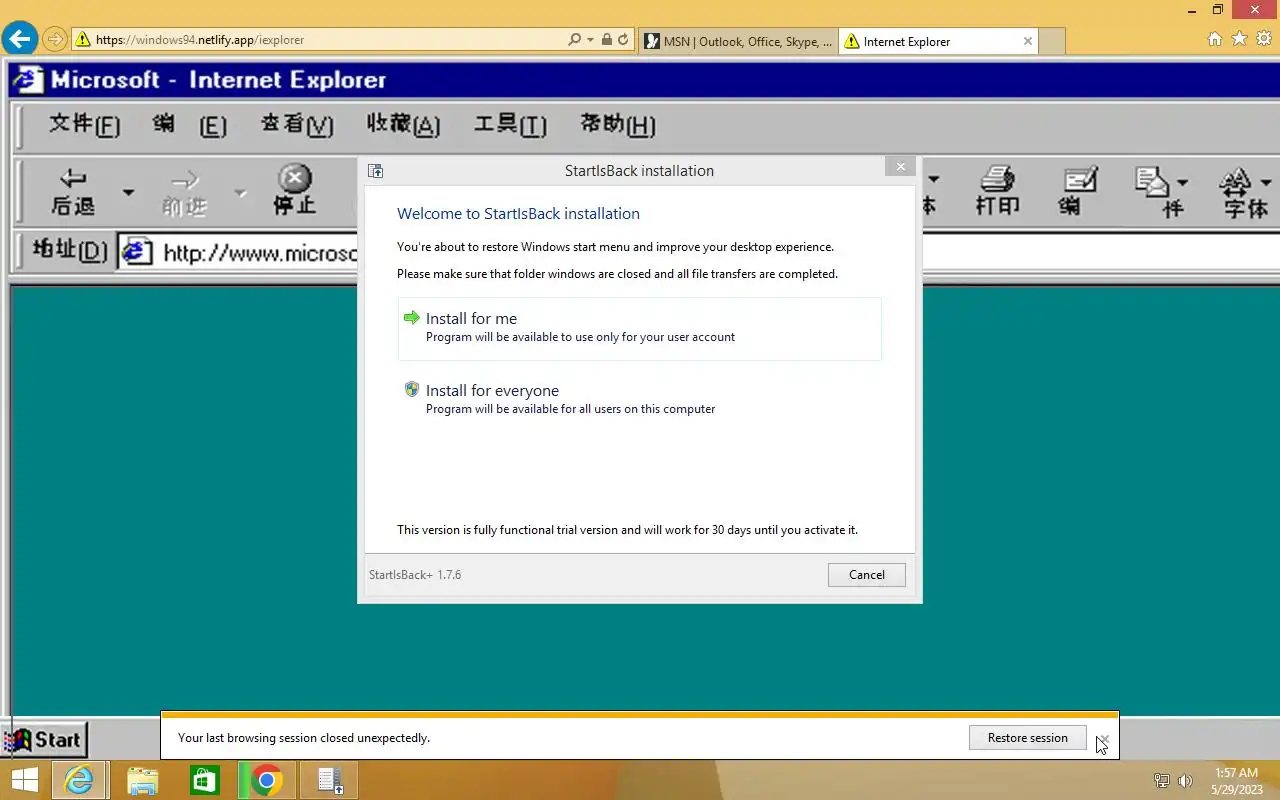This screenshot has height=800, width=1280.
Task: Click the lock security icon in address bar
Action: tap(606, 40)
